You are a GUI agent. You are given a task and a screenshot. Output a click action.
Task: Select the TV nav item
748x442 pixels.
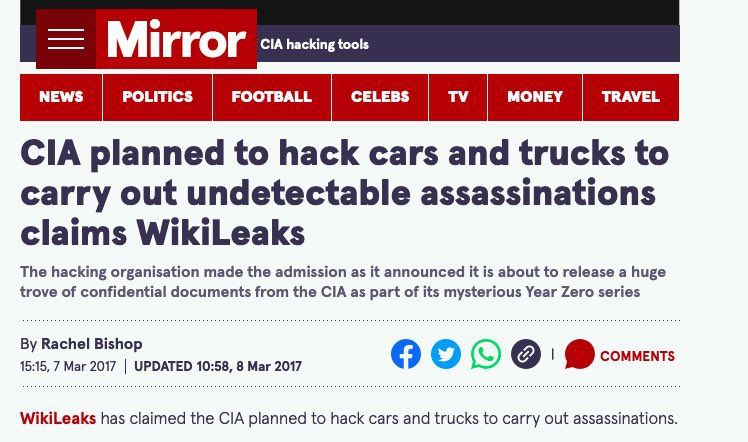coord(458,97)
